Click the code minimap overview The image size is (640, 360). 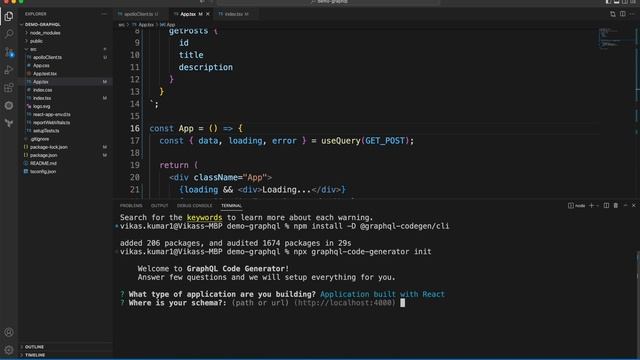pyautogui.click(x=616, y=39)
